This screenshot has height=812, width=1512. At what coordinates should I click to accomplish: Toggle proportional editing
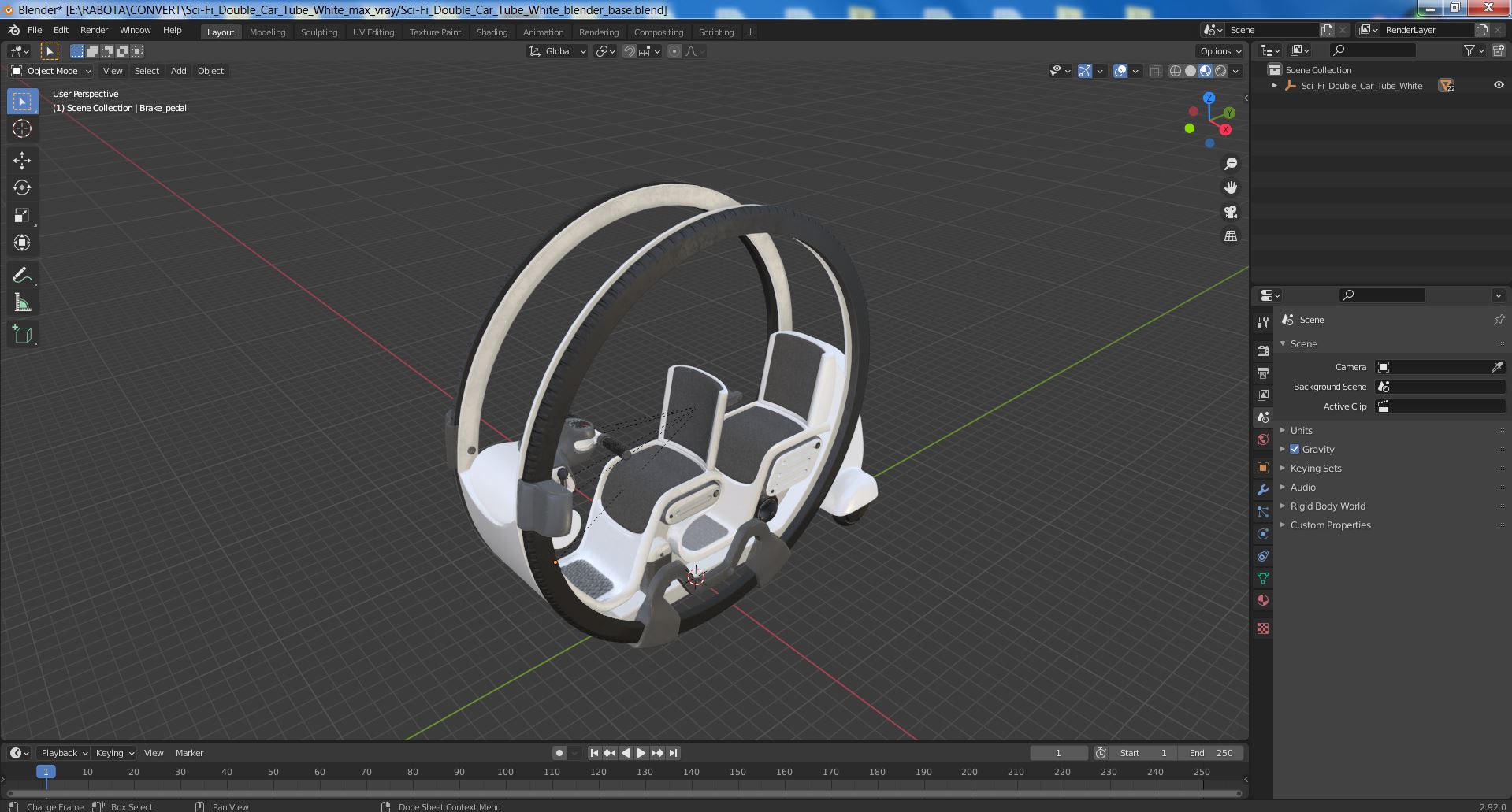[x=674, y=51]
